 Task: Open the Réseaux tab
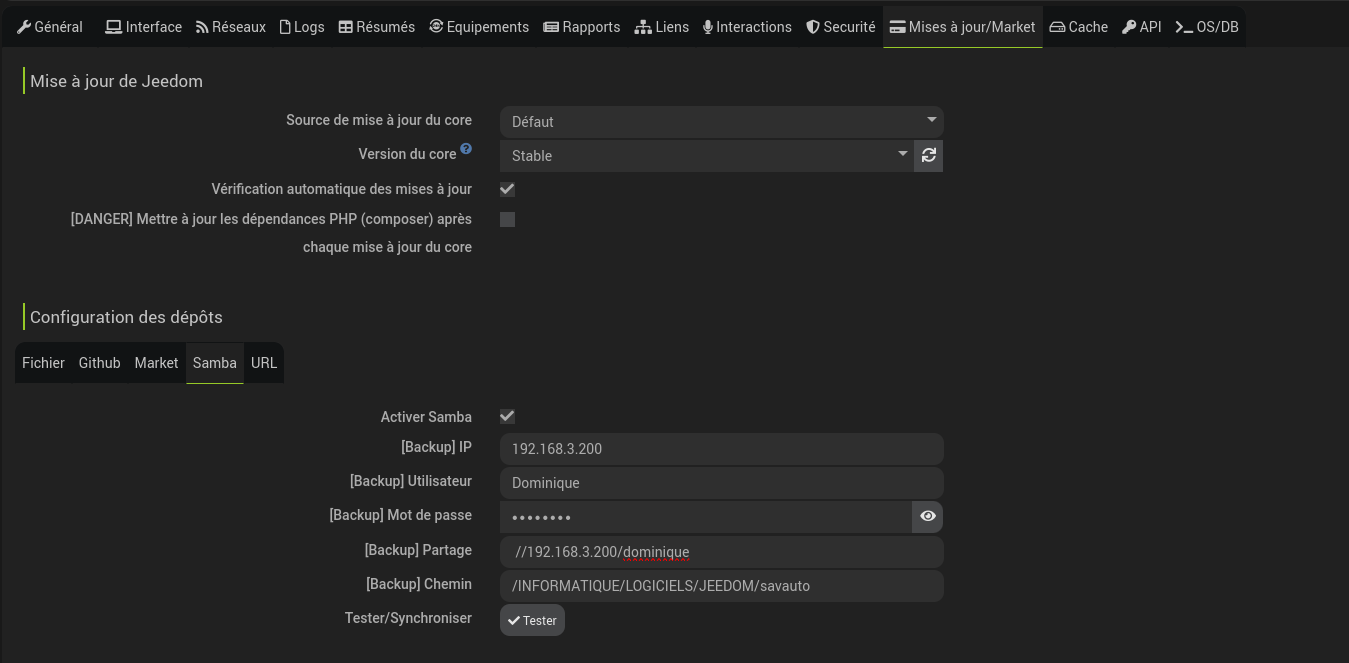coord(231,27)
